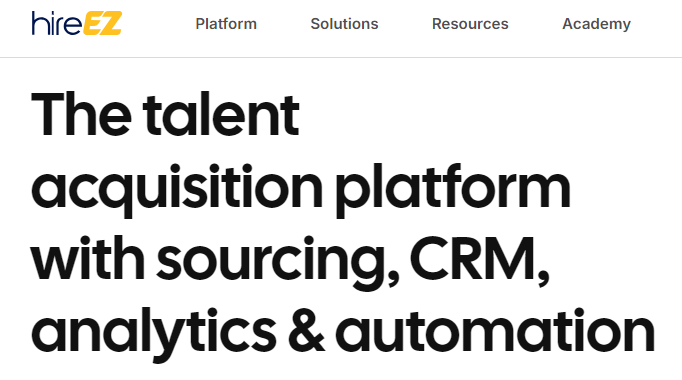Click the word 'The' starting the headline
Image resolution: width=682 pixels, height=380 pixels.
coord(81,115)
